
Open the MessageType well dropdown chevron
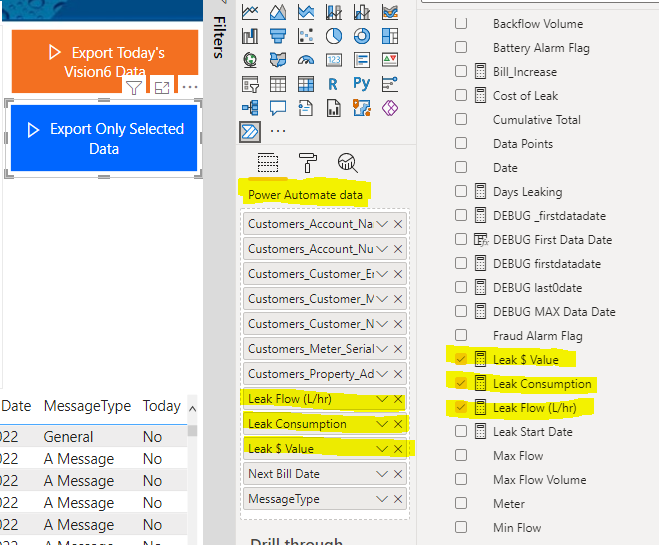(x=382, y=499)
